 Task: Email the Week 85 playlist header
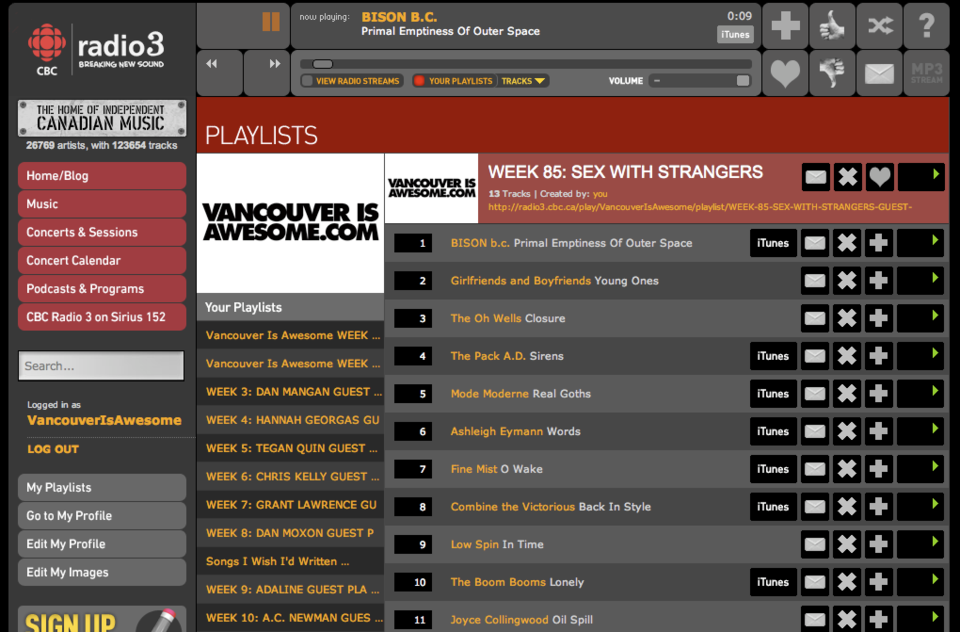(816, 178)
